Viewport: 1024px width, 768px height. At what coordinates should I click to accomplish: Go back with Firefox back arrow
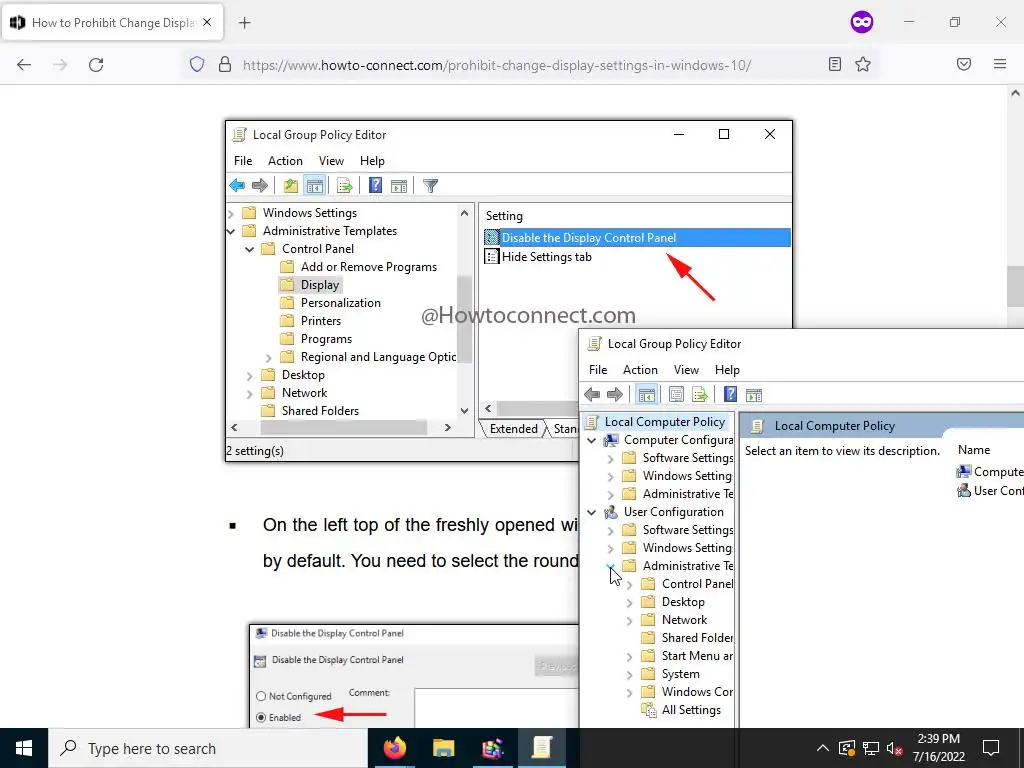(x=24, y=64)
